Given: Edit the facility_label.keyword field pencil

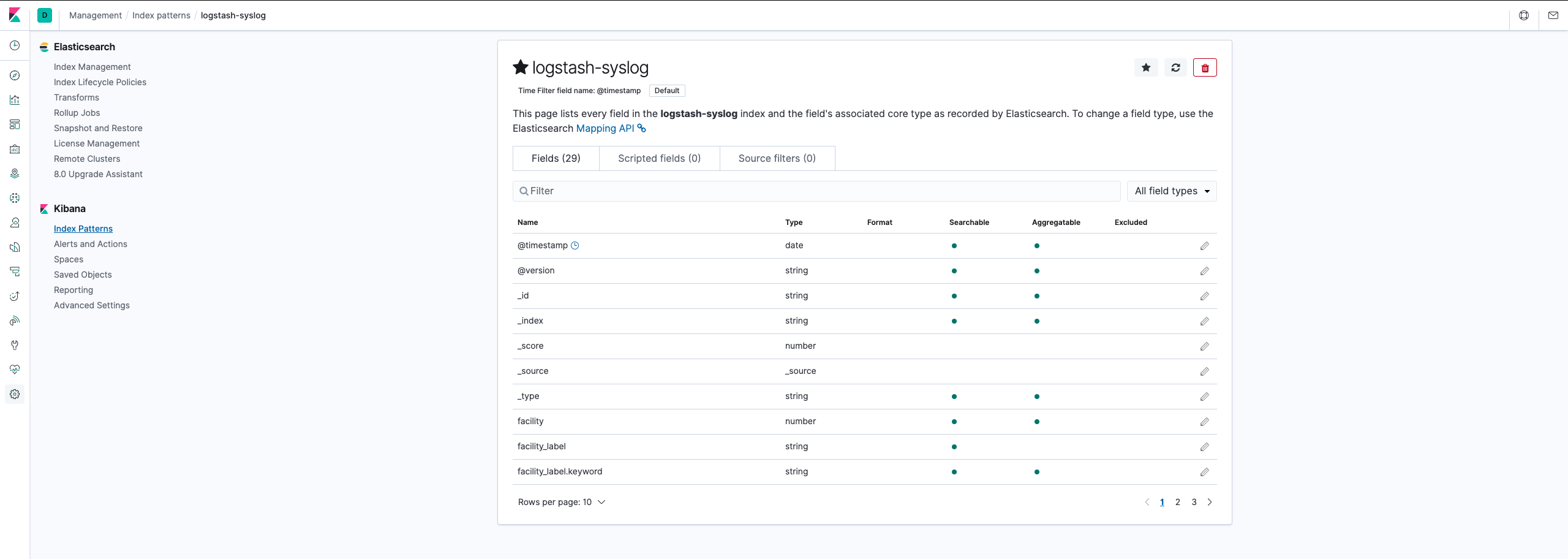Looking at the screenshot, I should [1204, 472].
